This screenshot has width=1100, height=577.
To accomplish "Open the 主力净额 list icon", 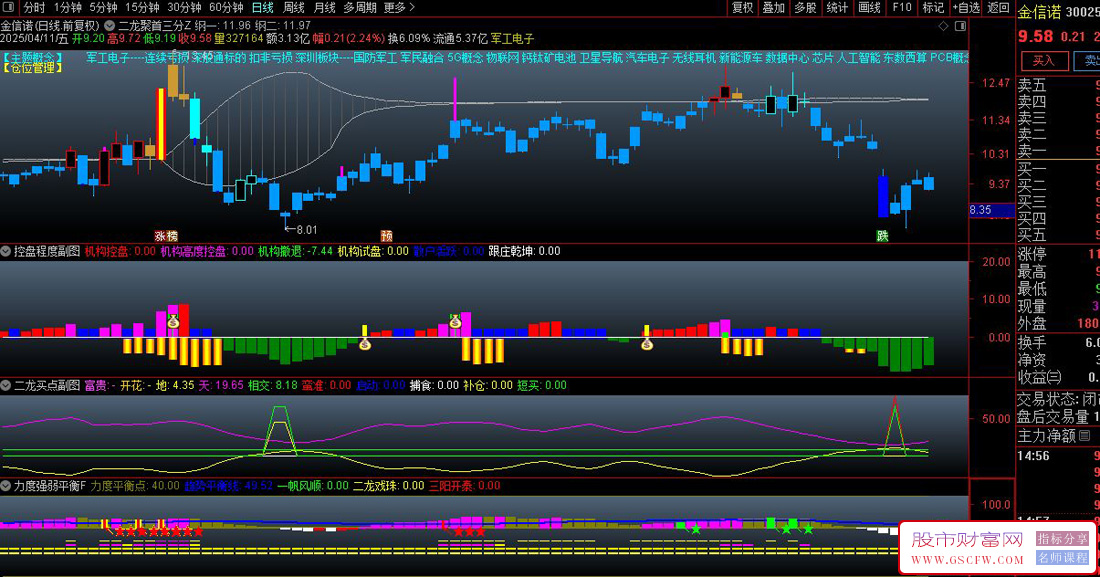I will (x=1085, y=436).
